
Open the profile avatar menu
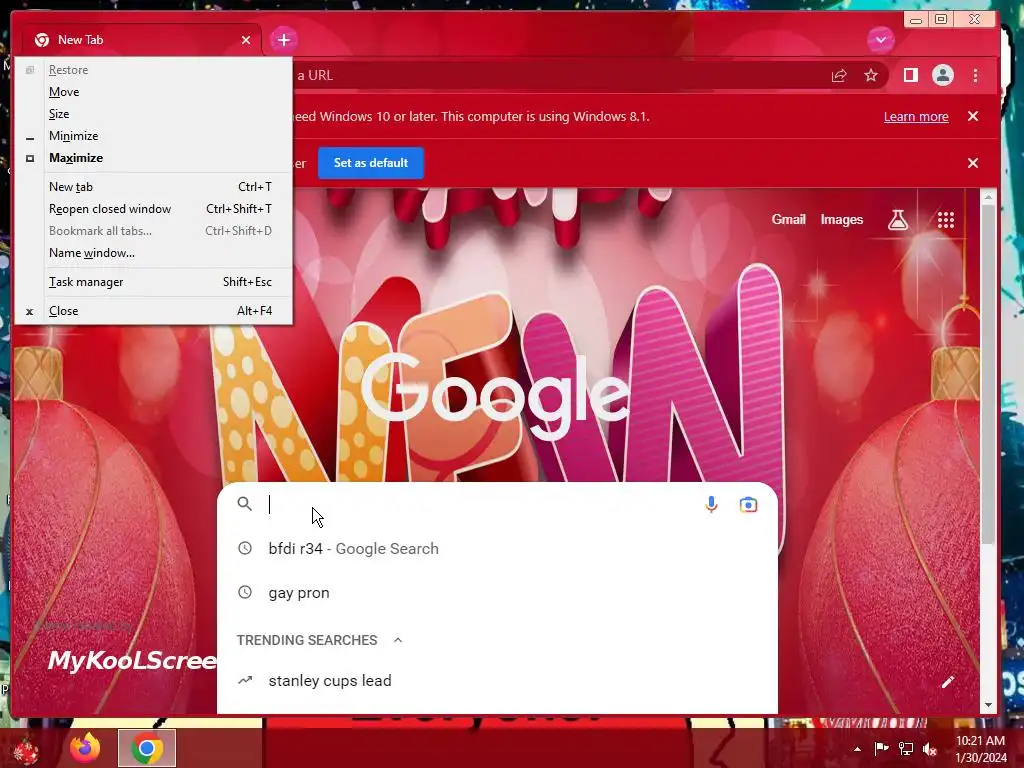[942, 76]
